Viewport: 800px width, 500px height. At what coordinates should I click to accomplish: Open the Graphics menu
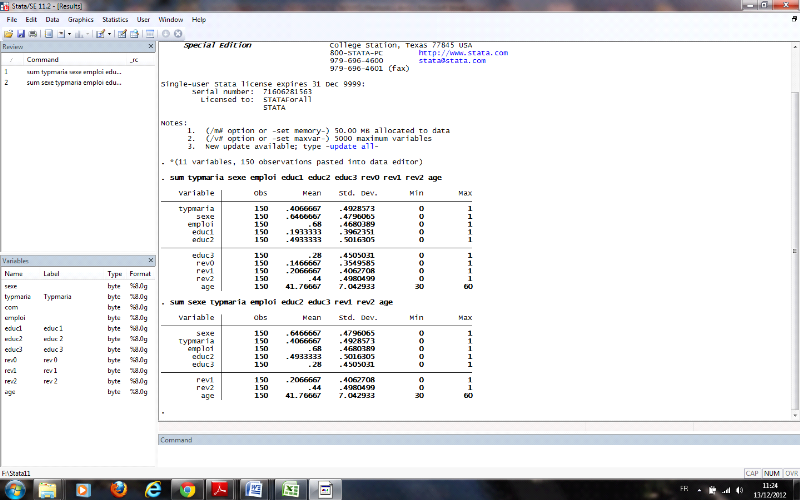click(x=81, y=20)
